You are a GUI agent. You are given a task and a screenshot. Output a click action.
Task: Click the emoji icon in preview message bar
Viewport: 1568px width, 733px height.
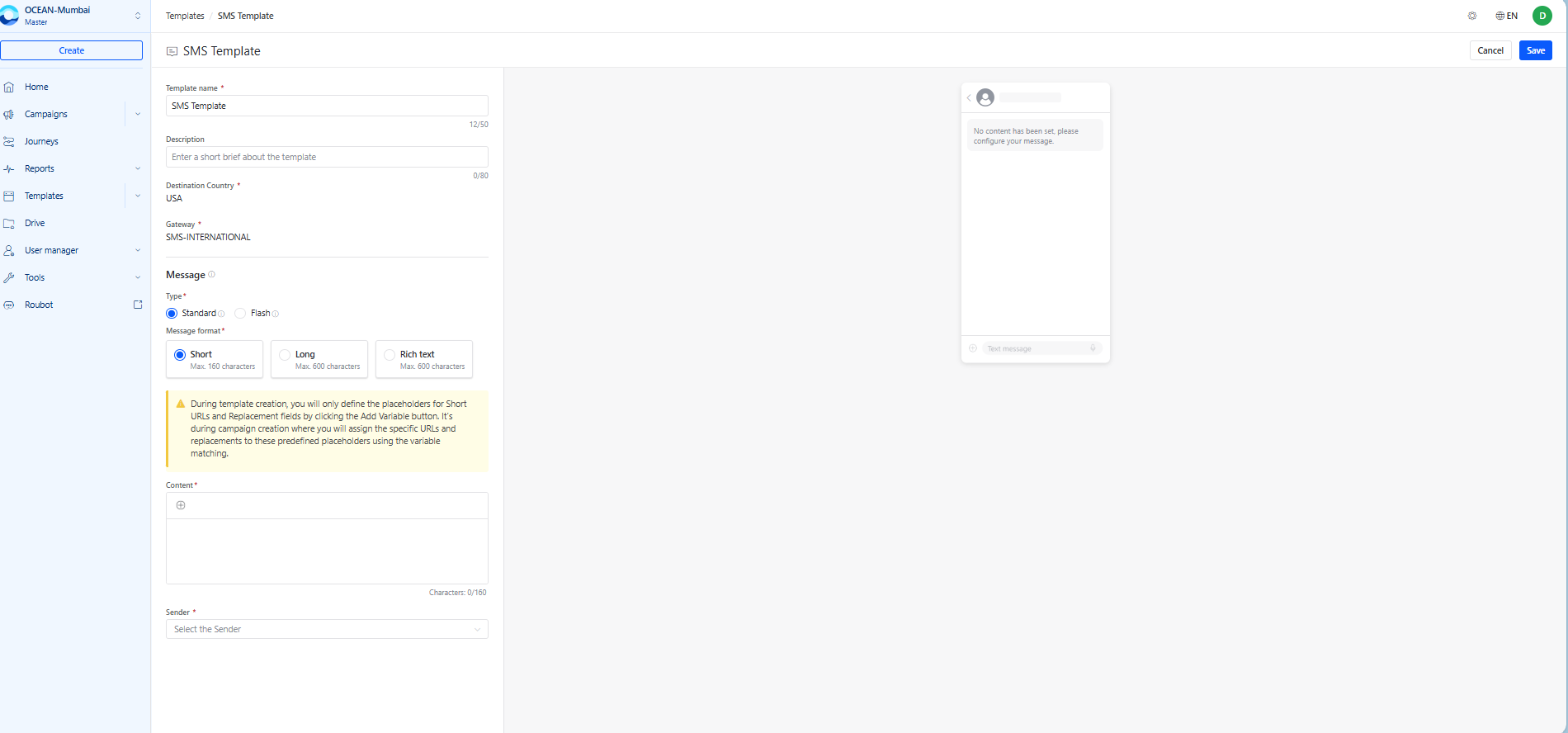973,348
